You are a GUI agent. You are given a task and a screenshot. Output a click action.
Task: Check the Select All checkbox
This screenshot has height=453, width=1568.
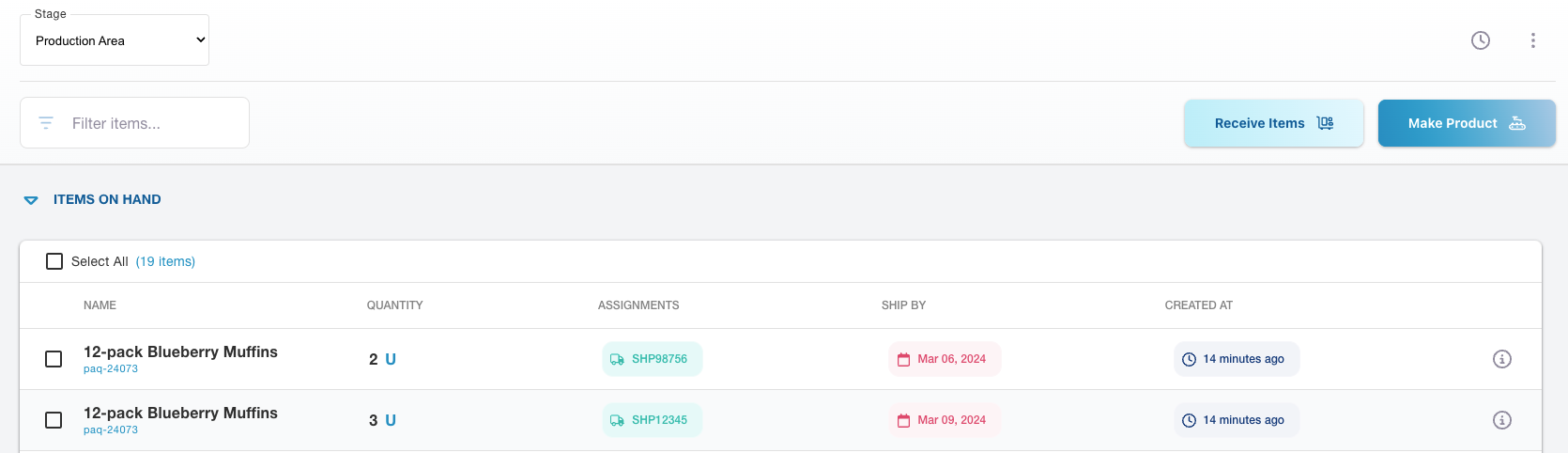coord(54,261)
